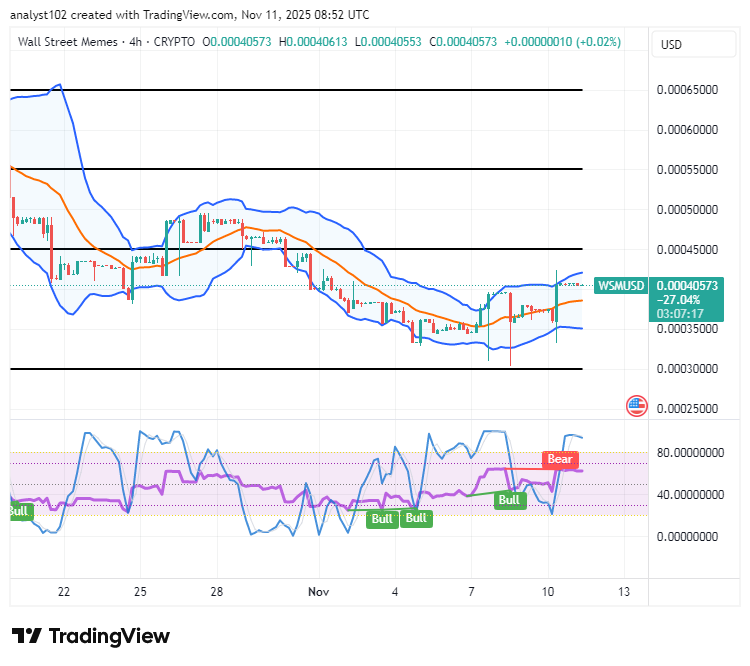Click the 0.00000000 indicator scale label
Image resolution: width=750 pixels, height=666 pixels.
(x=687, y=537)
